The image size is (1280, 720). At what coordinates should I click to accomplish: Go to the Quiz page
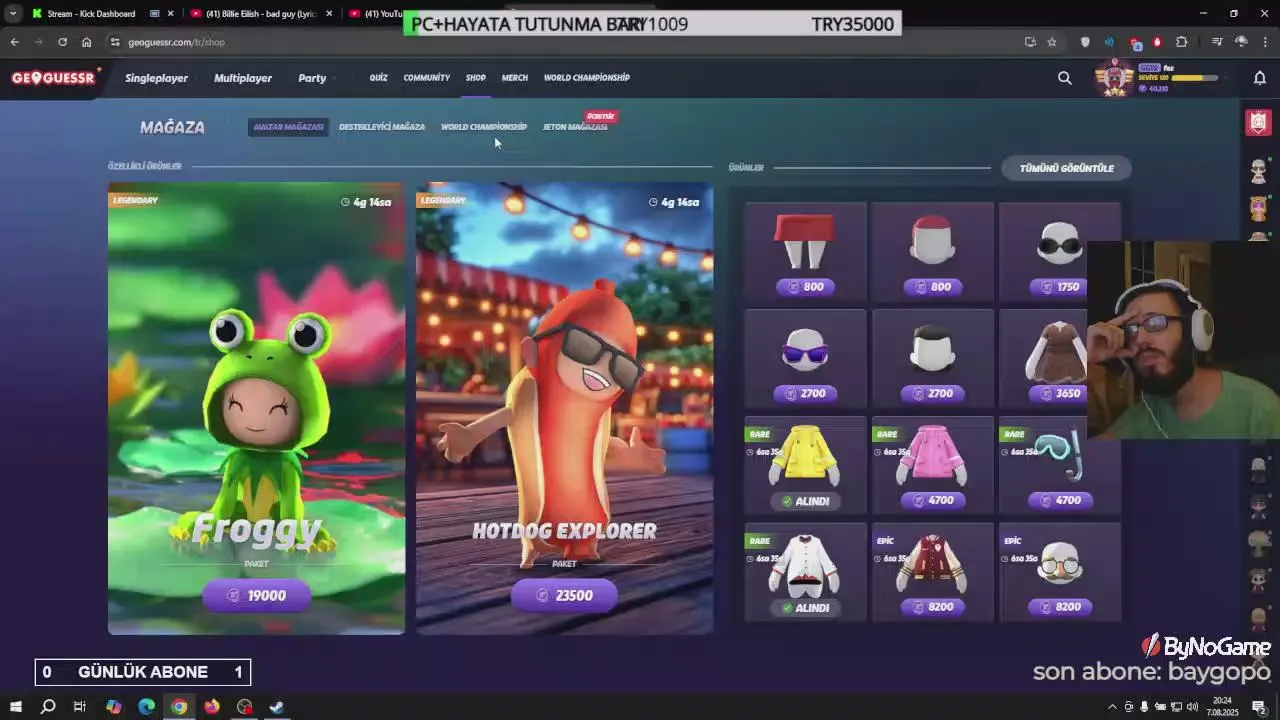click(x=378, y=78)
